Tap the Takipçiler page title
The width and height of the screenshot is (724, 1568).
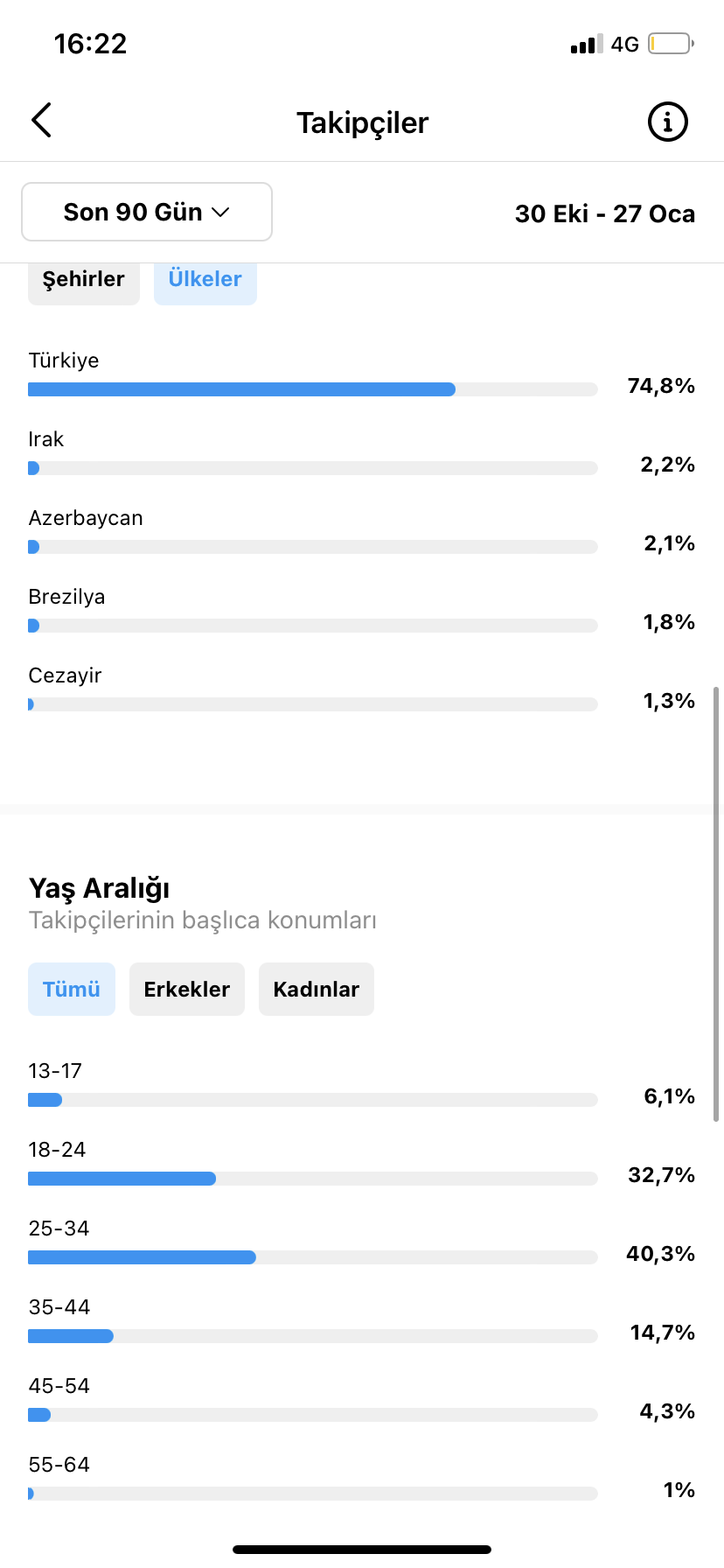point(362,122)
